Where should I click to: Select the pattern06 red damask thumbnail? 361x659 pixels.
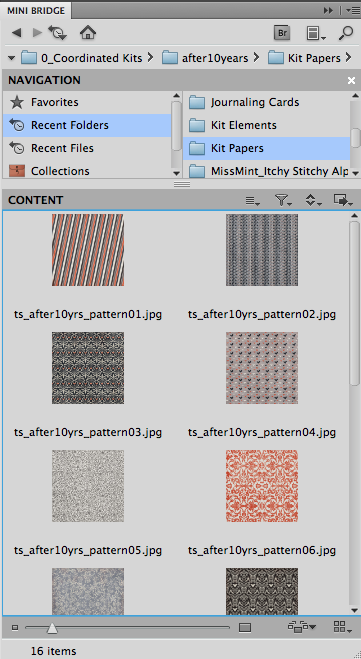pos(262,486)
